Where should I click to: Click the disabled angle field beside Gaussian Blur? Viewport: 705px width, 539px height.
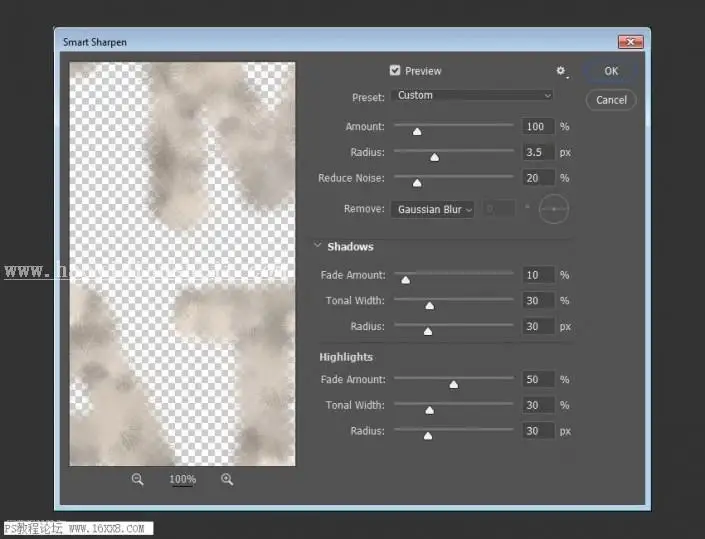[x=499, y=209]
